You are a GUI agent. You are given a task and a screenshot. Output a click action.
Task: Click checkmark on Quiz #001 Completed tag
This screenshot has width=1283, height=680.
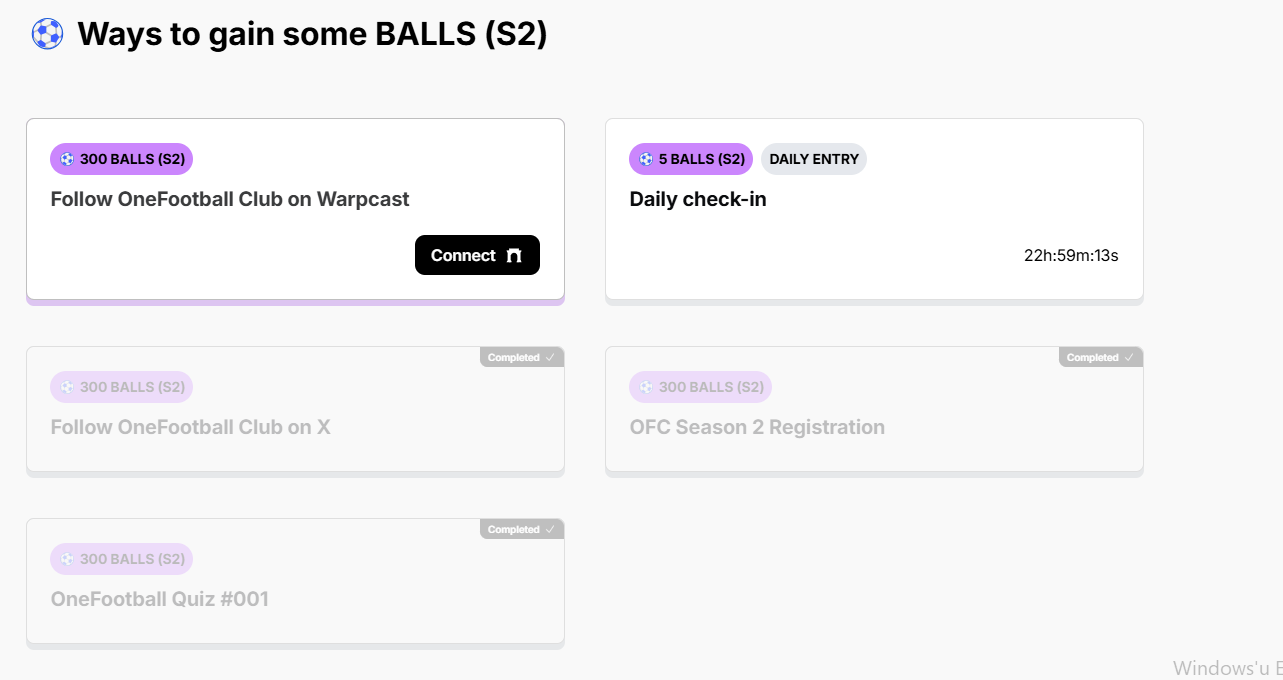pyautogui.click(x=550, y=529)
